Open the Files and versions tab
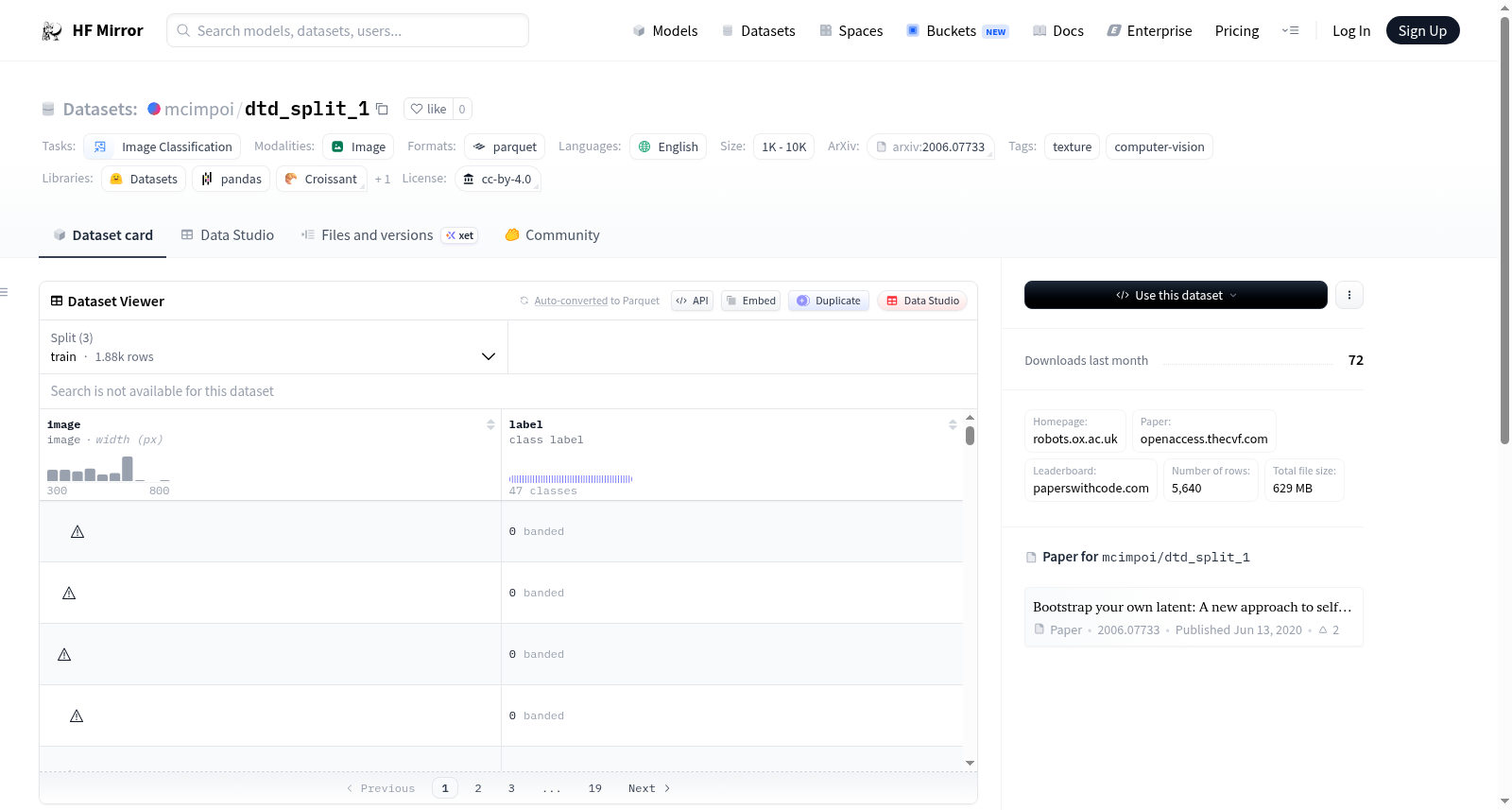 (389, 235)
